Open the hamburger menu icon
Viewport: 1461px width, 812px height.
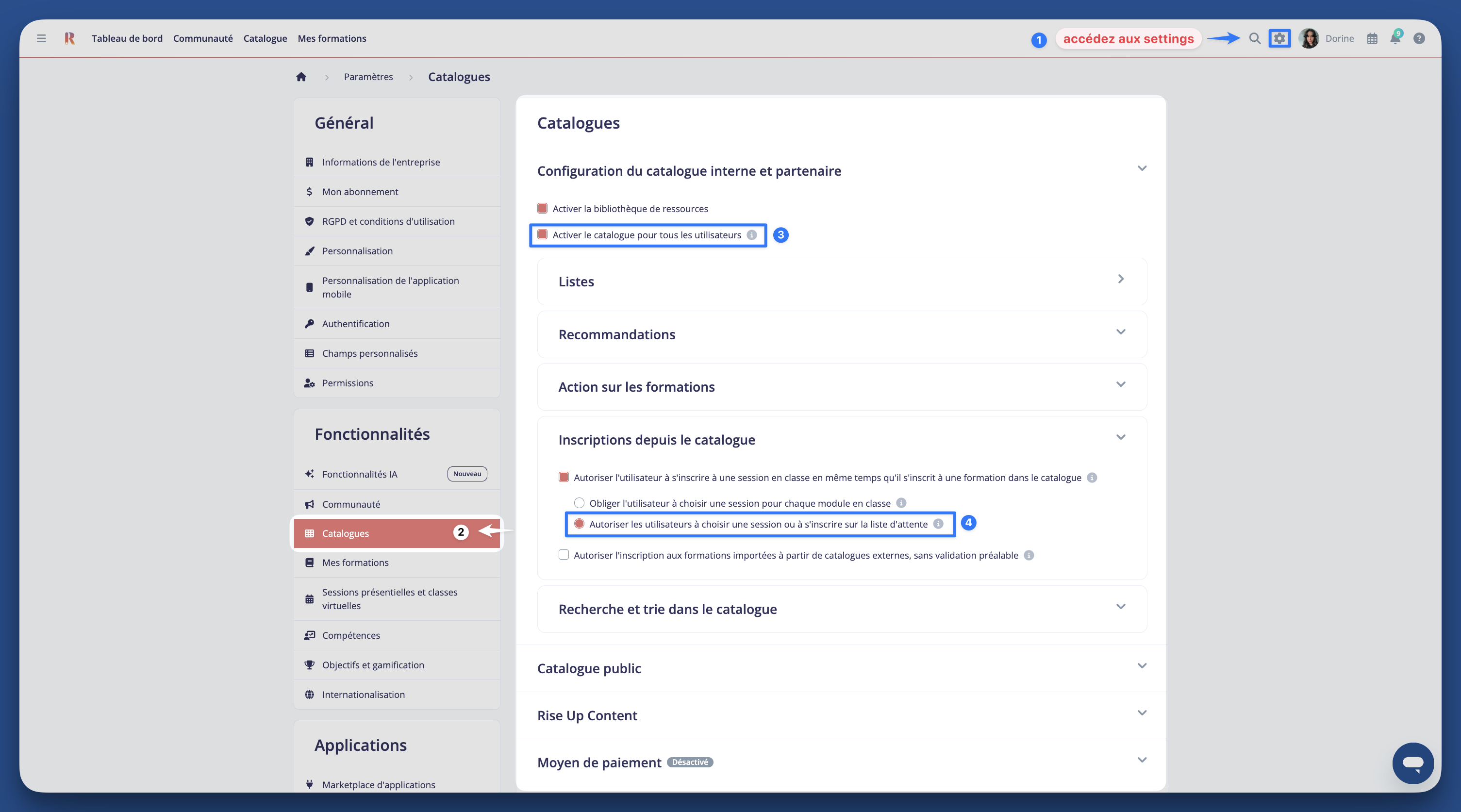(x=41, y=38)
